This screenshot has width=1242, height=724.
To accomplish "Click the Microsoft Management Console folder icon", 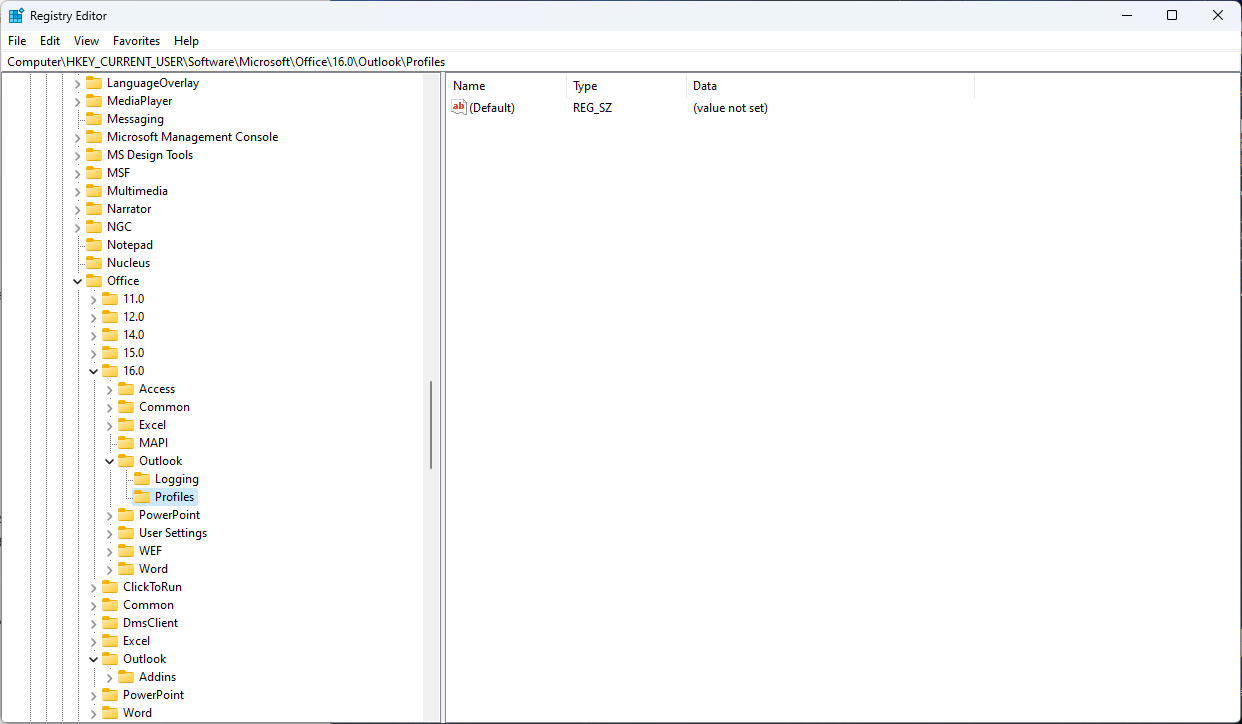I will (94, 137).
